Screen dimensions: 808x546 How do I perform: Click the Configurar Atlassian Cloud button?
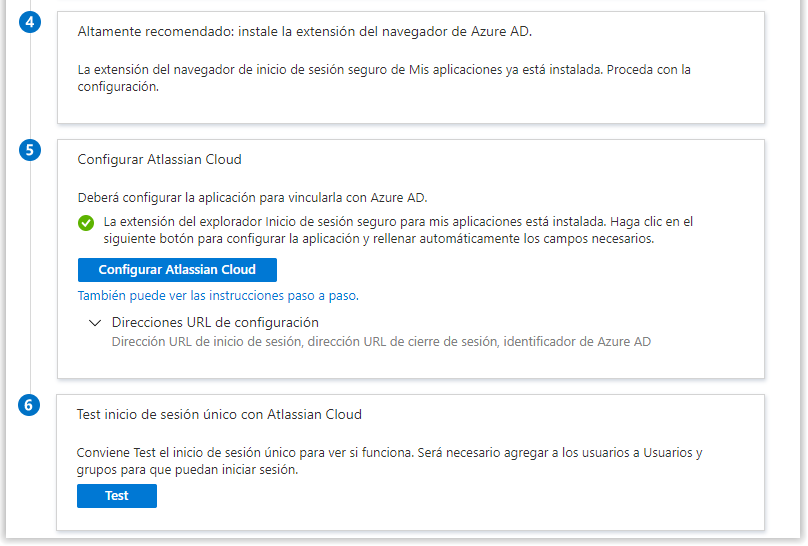177,270
